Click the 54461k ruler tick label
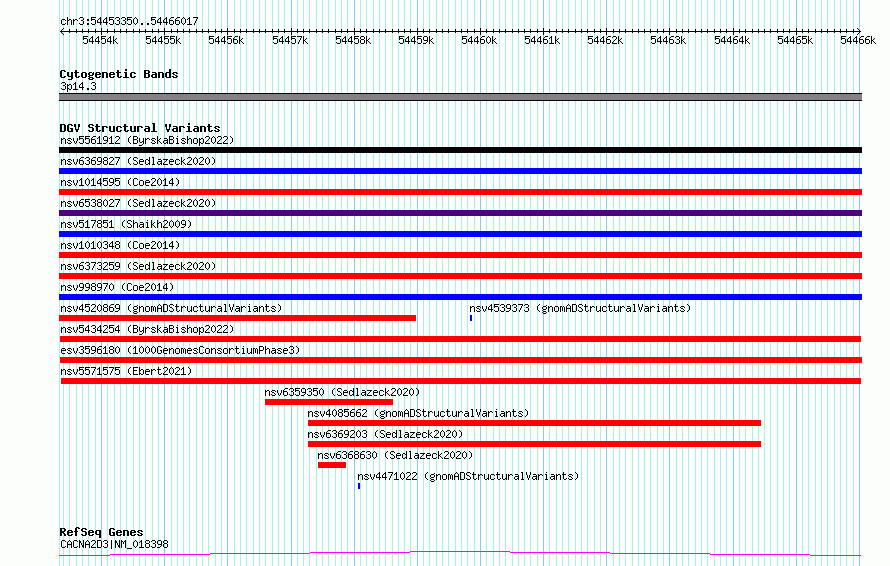The image size is (890, 566). (542, 40)
